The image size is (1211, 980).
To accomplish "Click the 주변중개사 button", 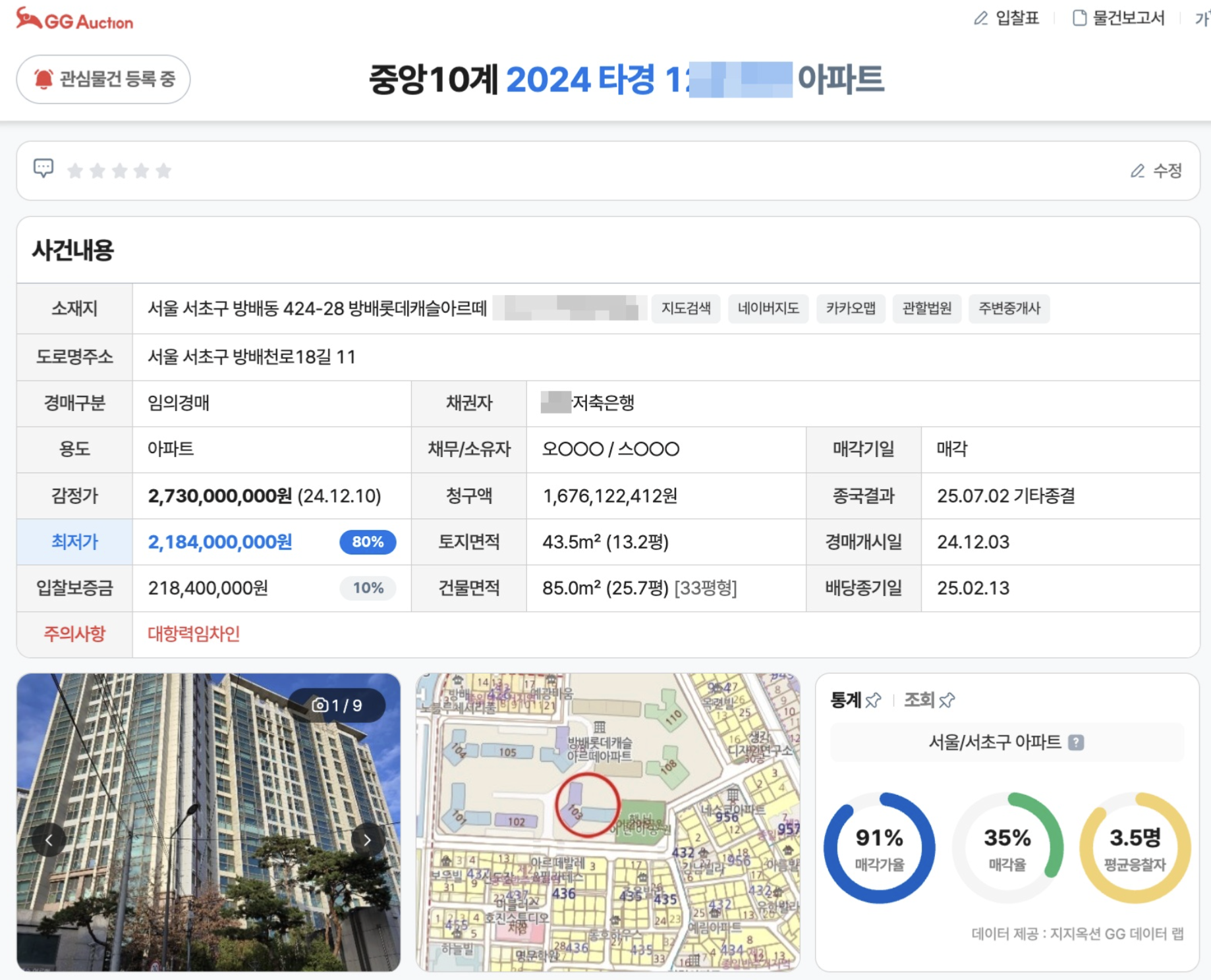I will (x=1009, y=308).
